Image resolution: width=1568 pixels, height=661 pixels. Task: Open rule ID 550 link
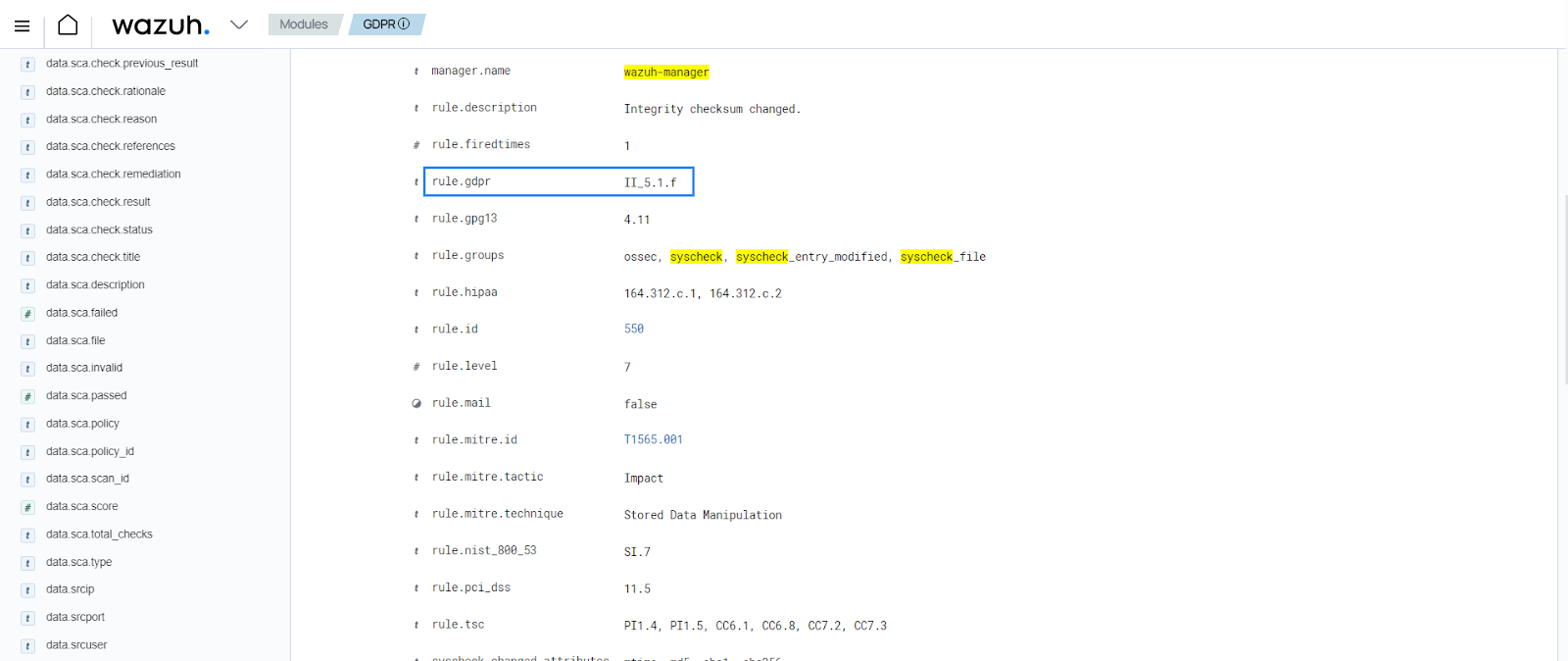point(634,330)
